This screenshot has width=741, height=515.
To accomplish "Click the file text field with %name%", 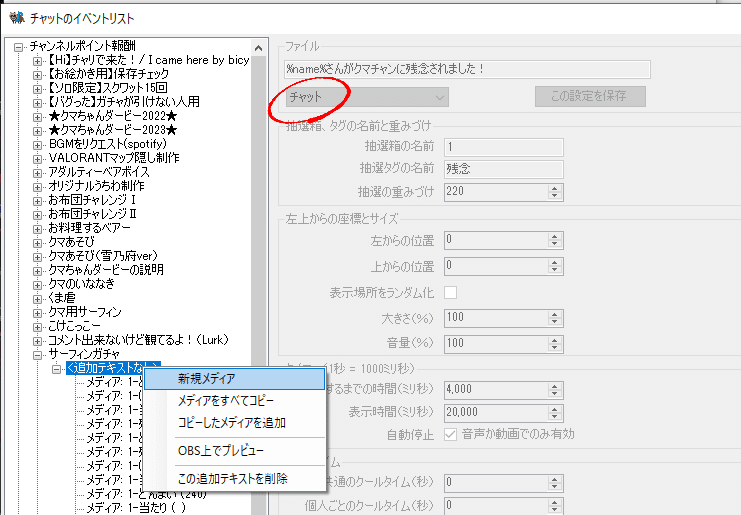I will click(467, 69).
